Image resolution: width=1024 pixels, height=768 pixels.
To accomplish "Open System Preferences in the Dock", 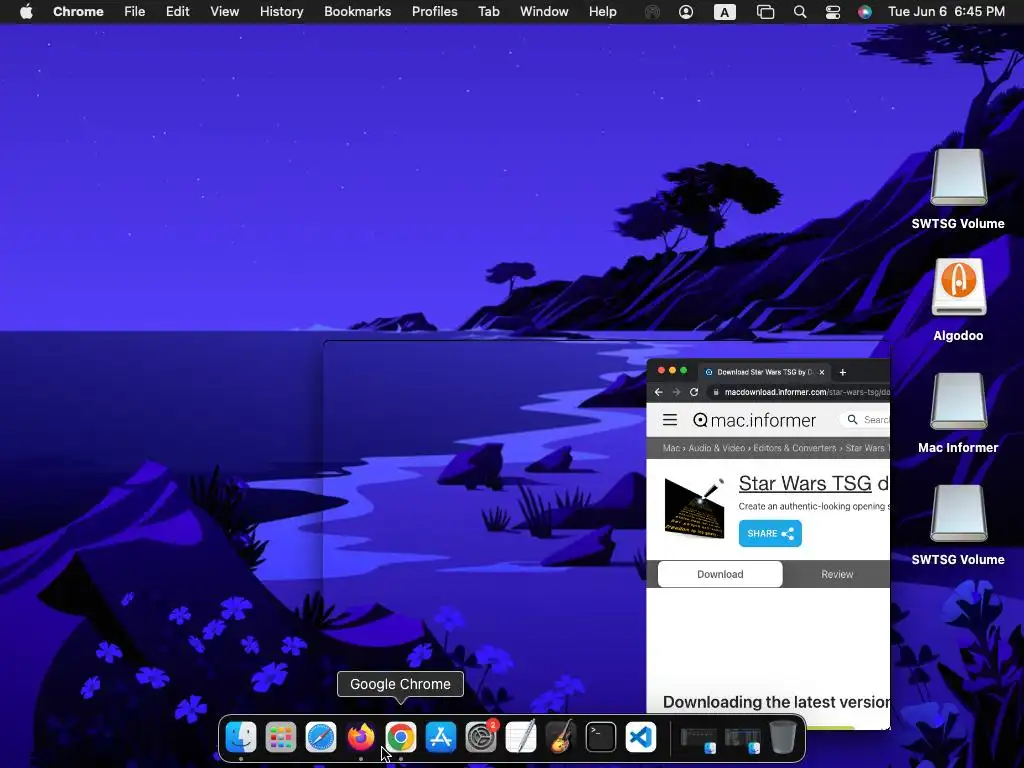I will tap(481, 737).
